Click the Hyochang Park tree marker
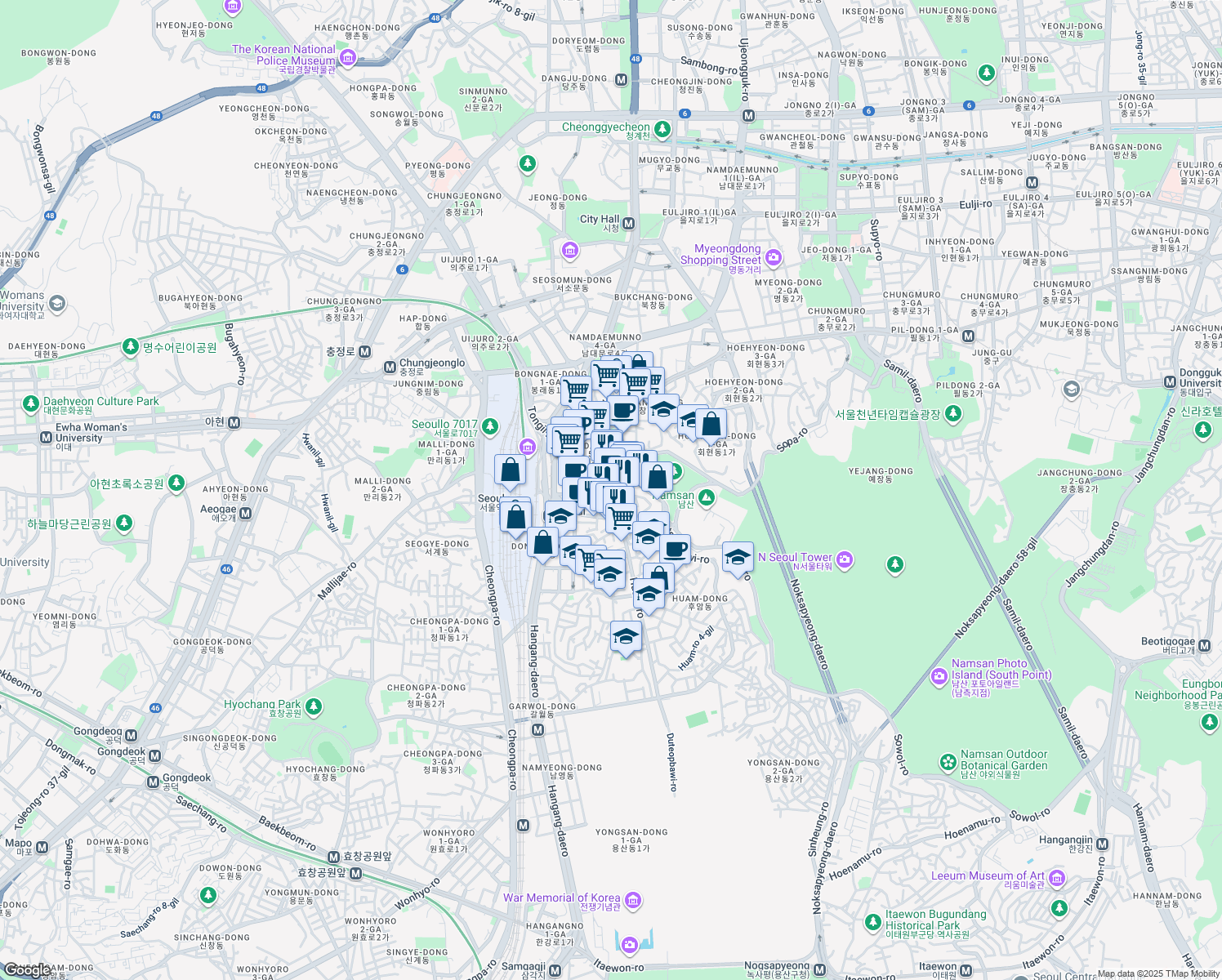The height and width of the screenshot is (980, 1222). [x=313, y=704]
